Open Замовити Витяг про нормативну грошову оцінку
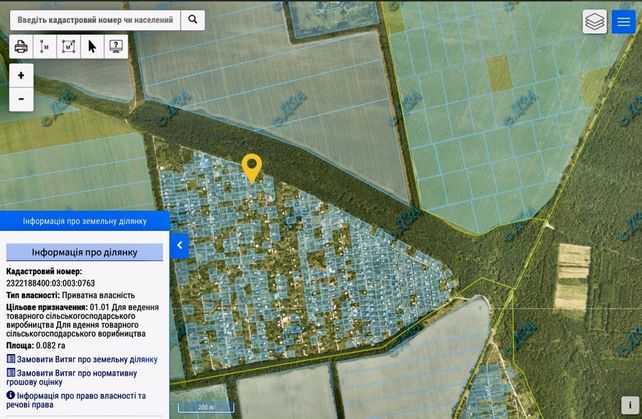This screenshot has height=419, width=642. (x=72, y=378)
